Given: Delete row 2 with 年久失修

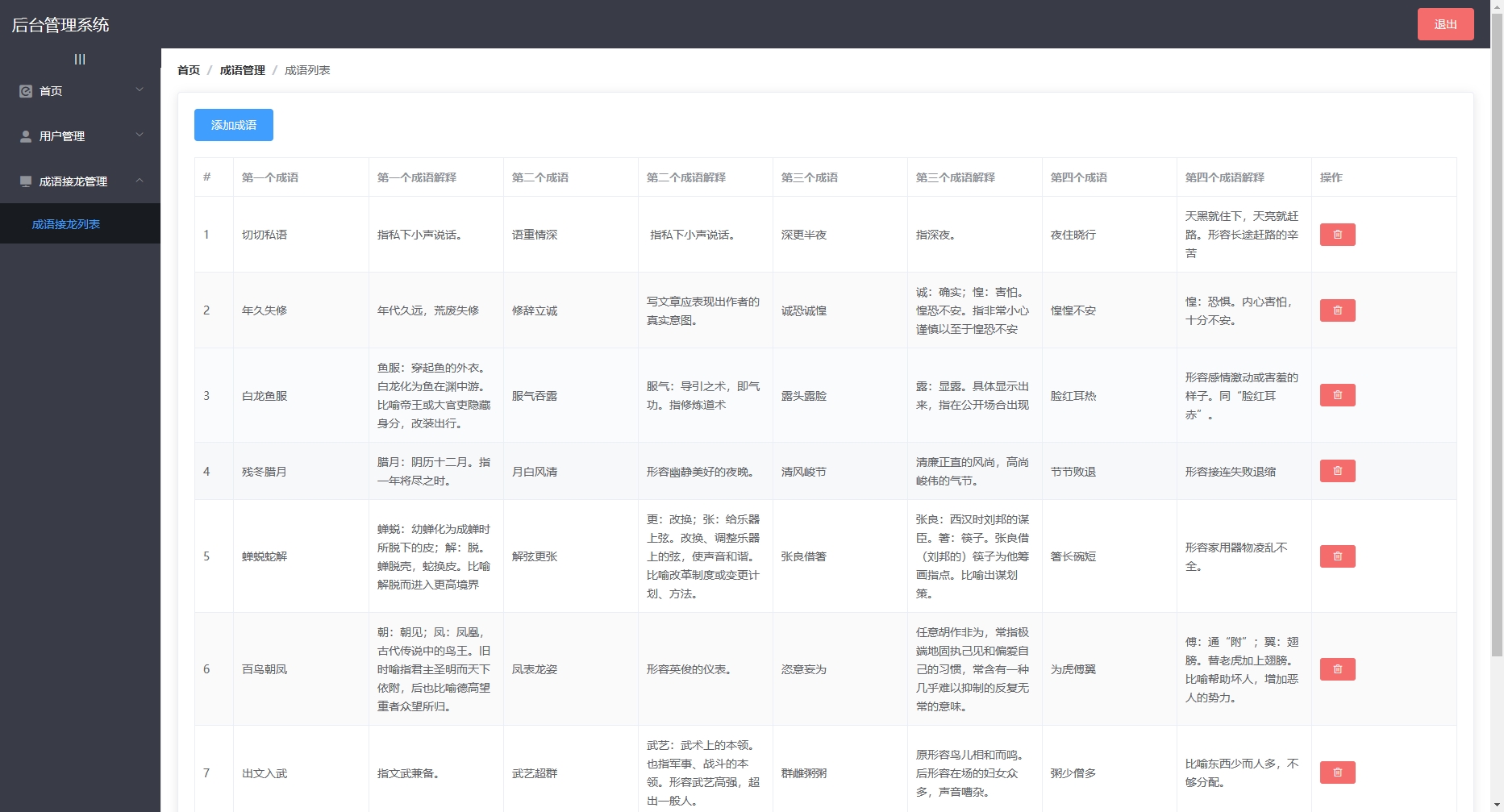Looking at the screenshot, I should [x=1337, y=310].
